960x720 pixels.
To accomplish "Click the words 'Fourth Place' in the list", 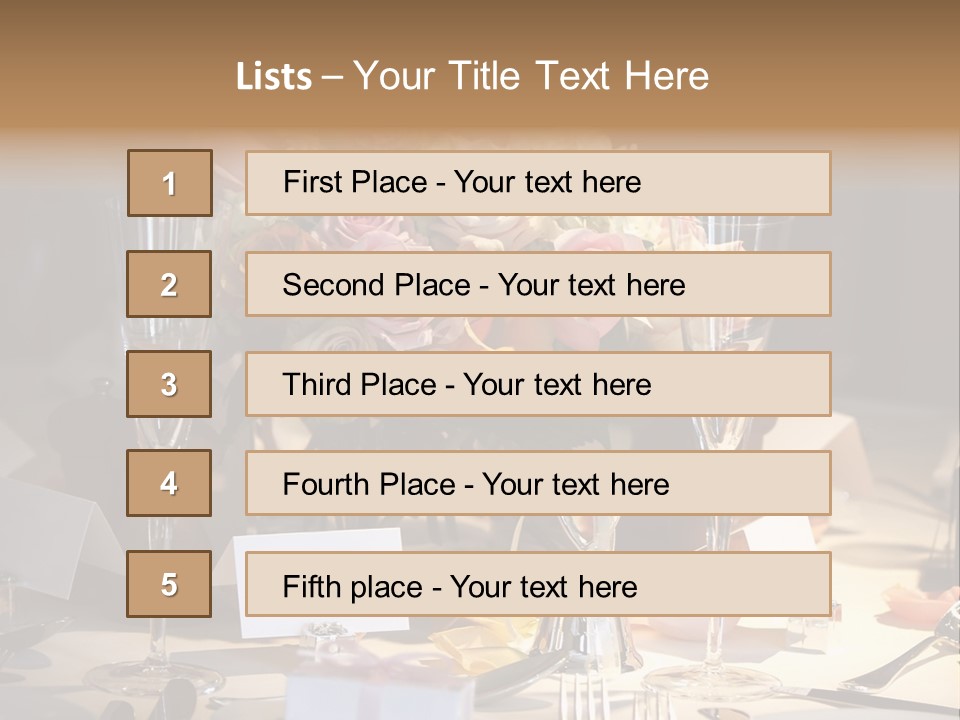I will coord(369,484).
